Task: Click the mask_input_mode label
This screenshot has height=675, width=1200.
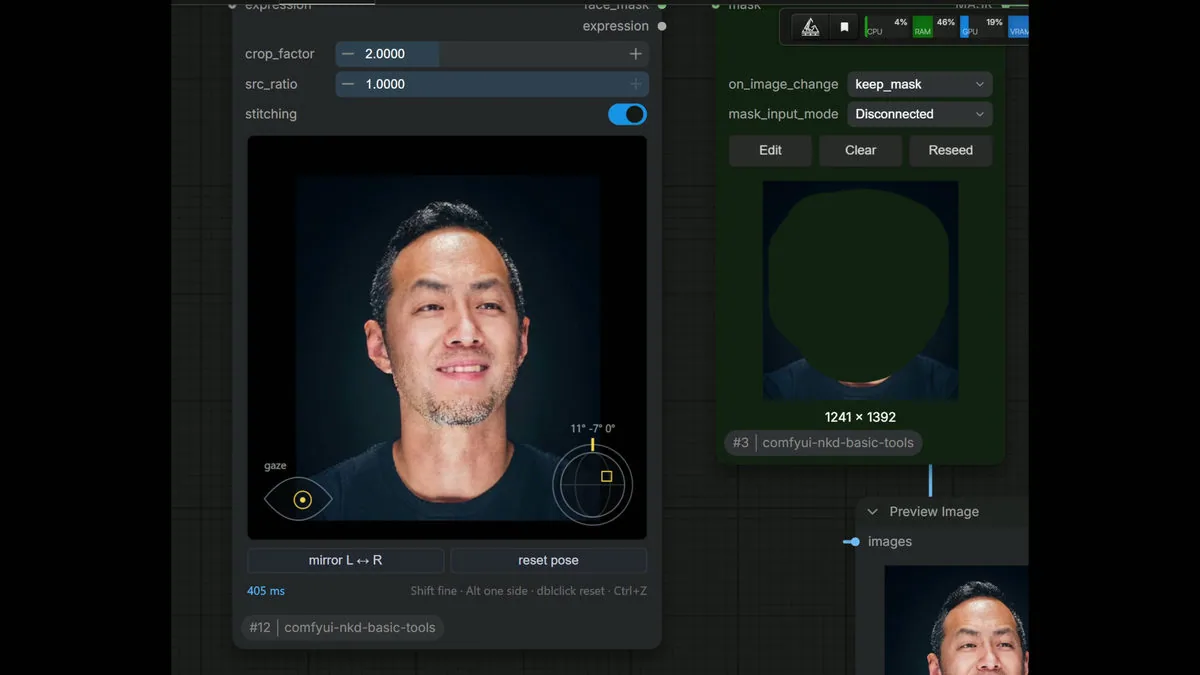Action: pos(783,114)
